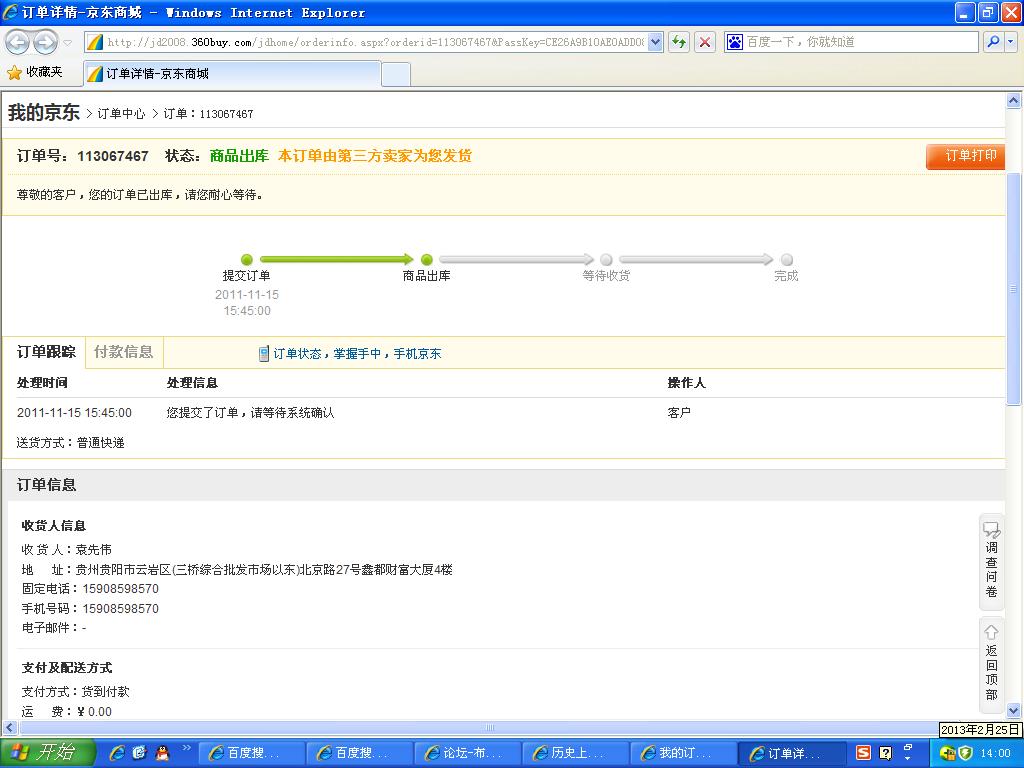Switch to the 付款信息 tab
This screenshot has width=1024, height=768.
[123, 353]
